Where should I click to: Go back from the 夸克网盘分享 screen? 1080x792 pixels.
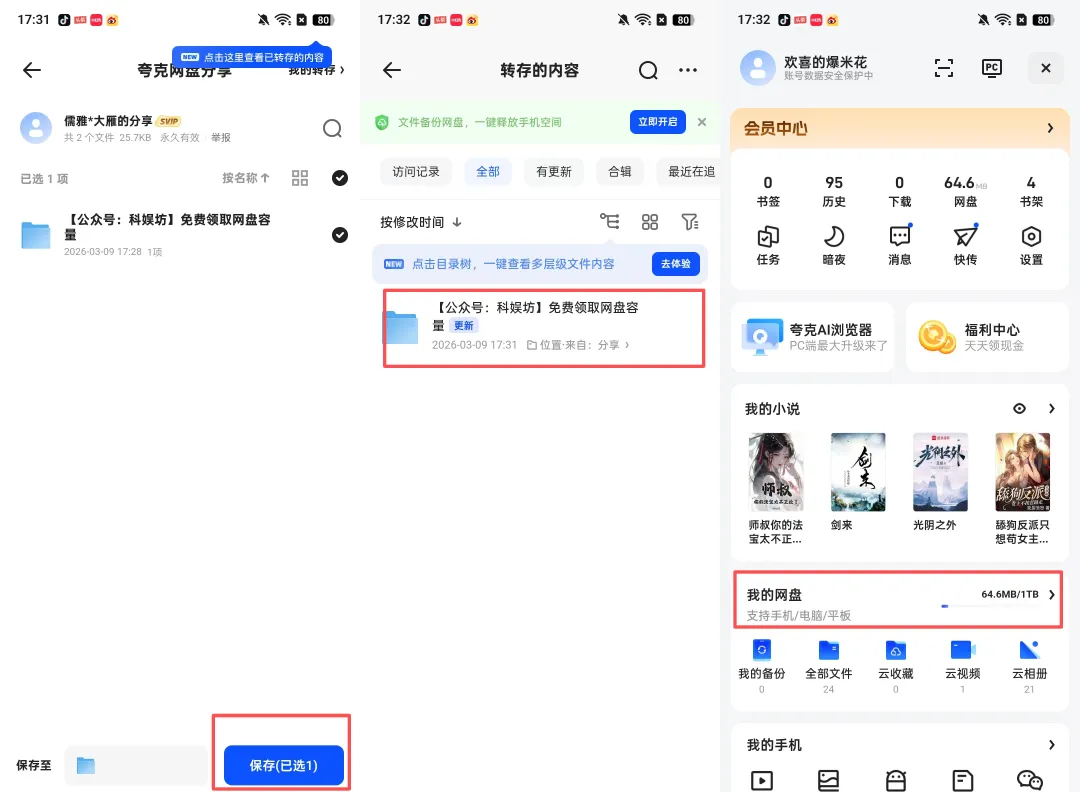click(32, 70)
